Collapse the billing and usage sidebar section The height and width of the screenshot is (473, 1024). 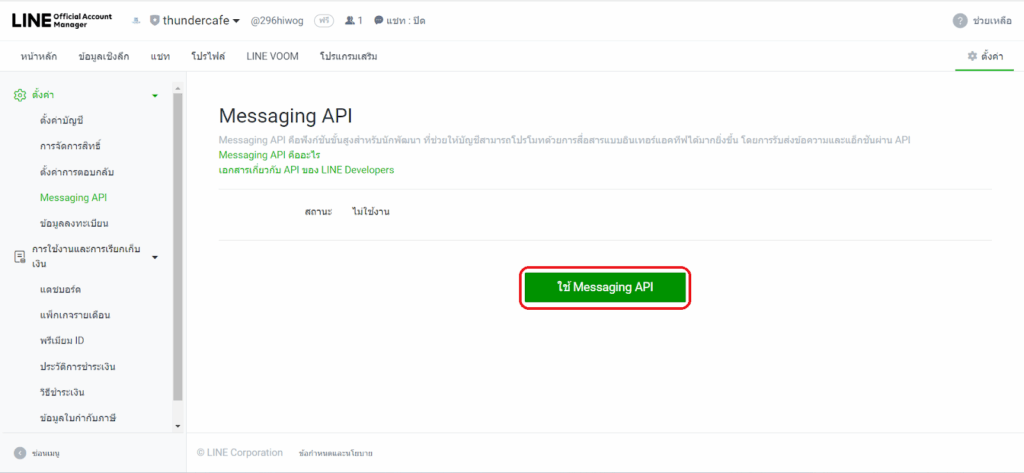[154, 257]
